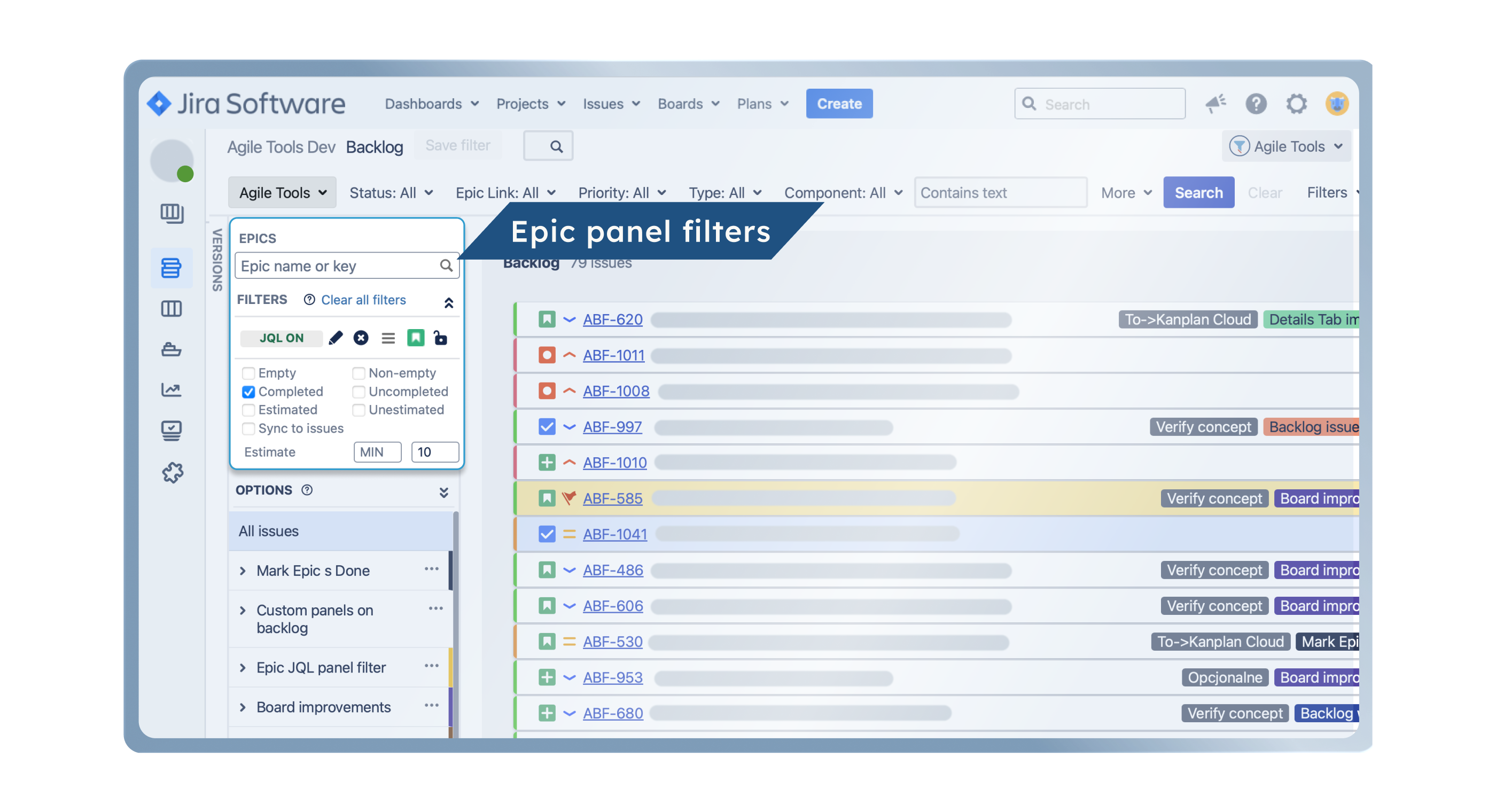Screen dimensions: 1496x812
Task: Click the Estimate MIN input field
Action: point(377,452)
